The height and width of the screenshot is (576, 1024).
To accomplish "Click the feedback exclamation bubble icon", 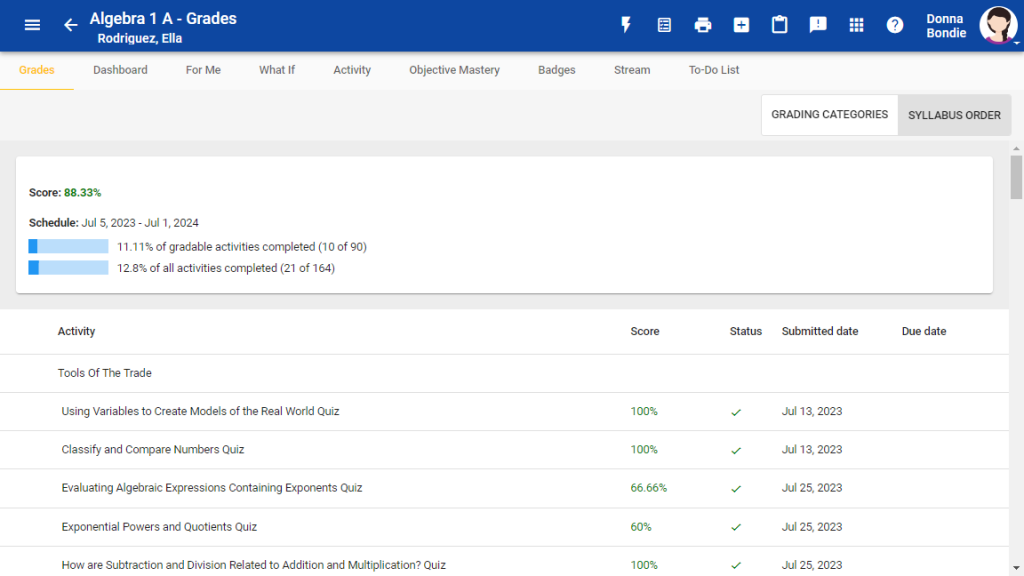I will pos(818,25).
